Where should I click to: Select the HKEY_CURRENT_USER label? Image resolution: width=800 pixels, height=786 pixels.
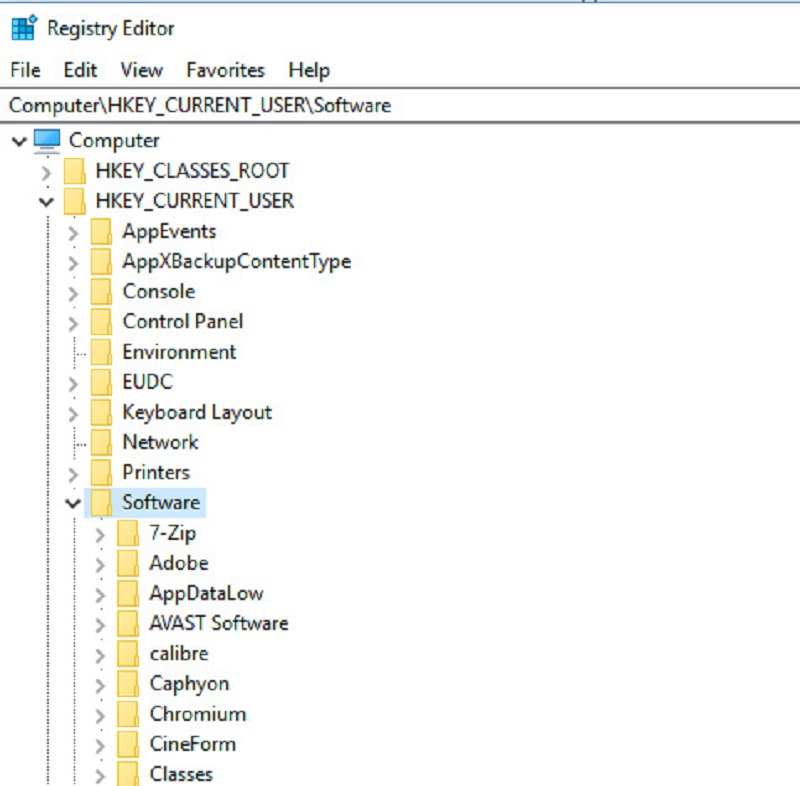pyautogui.click(x=195, y=201)
